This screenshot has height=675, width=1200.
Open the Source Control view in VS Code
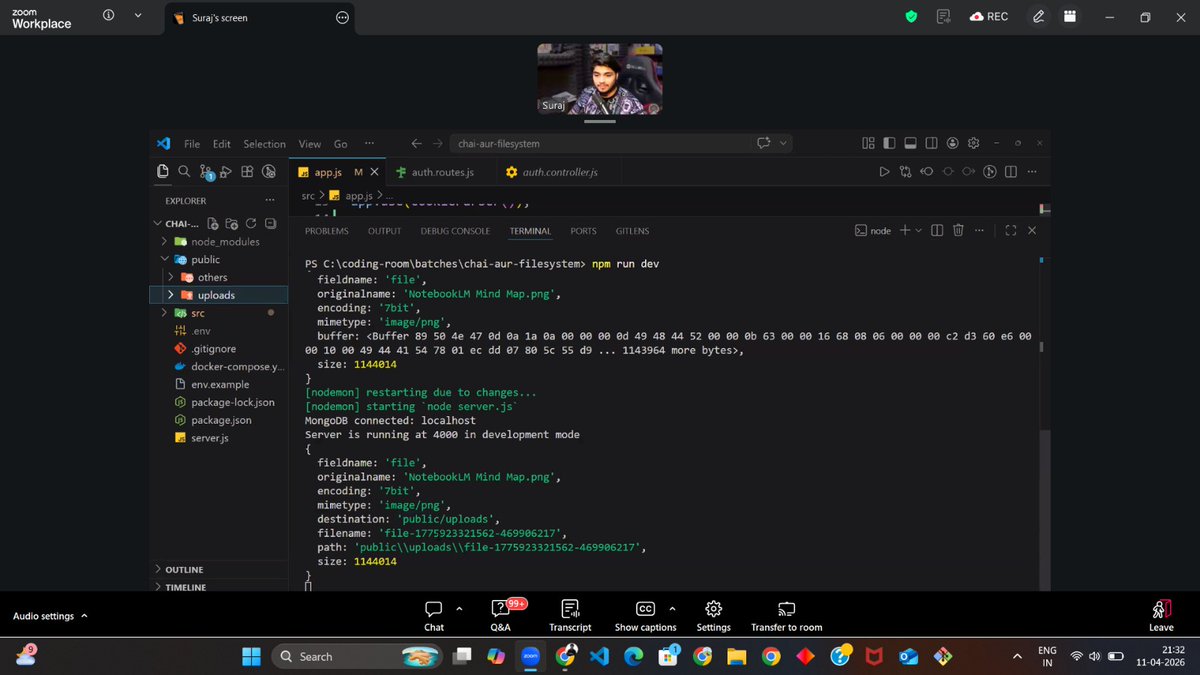click(206, 172)
